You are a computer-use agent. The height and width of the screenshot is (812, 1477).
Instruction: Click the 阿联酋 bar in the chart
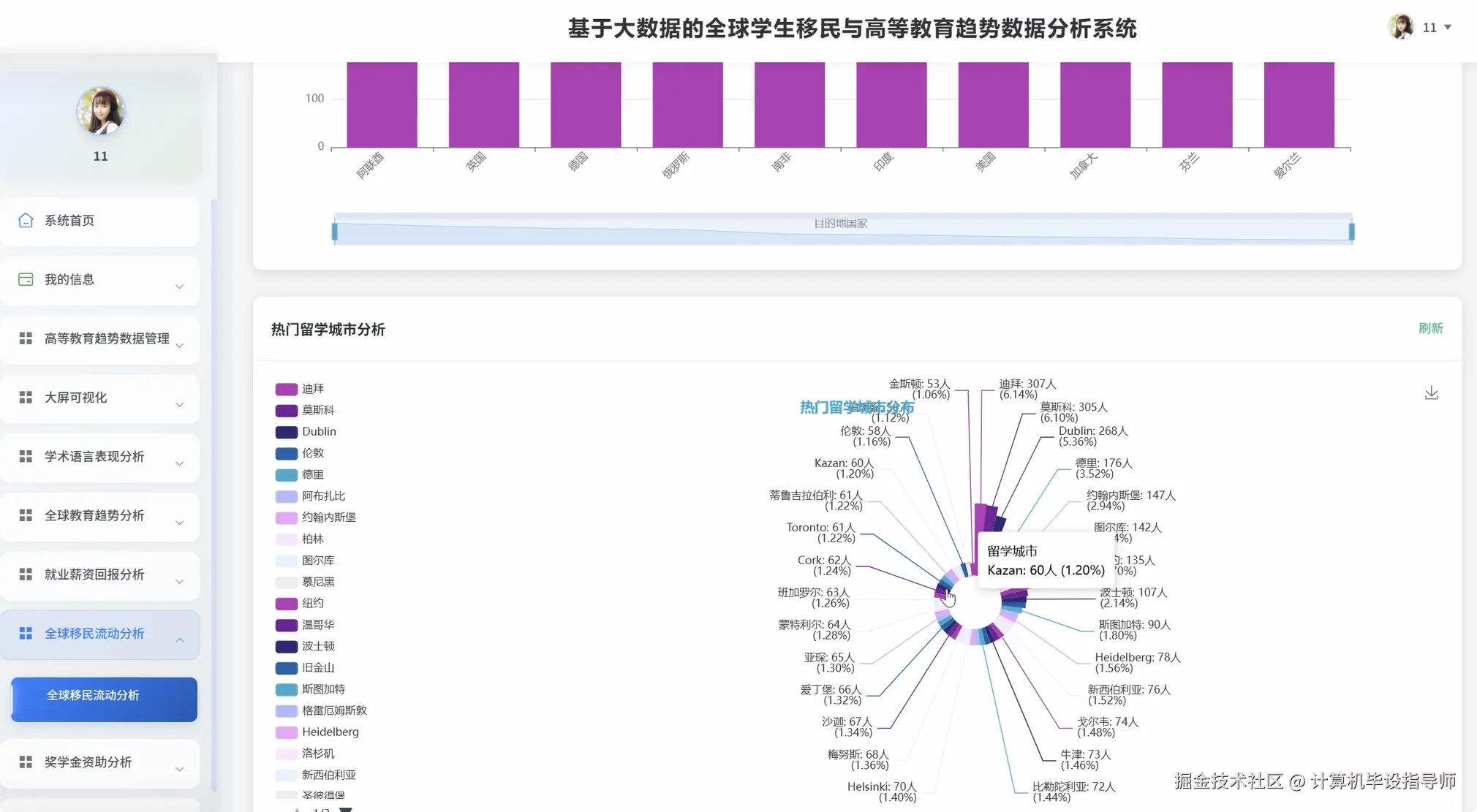382,105
